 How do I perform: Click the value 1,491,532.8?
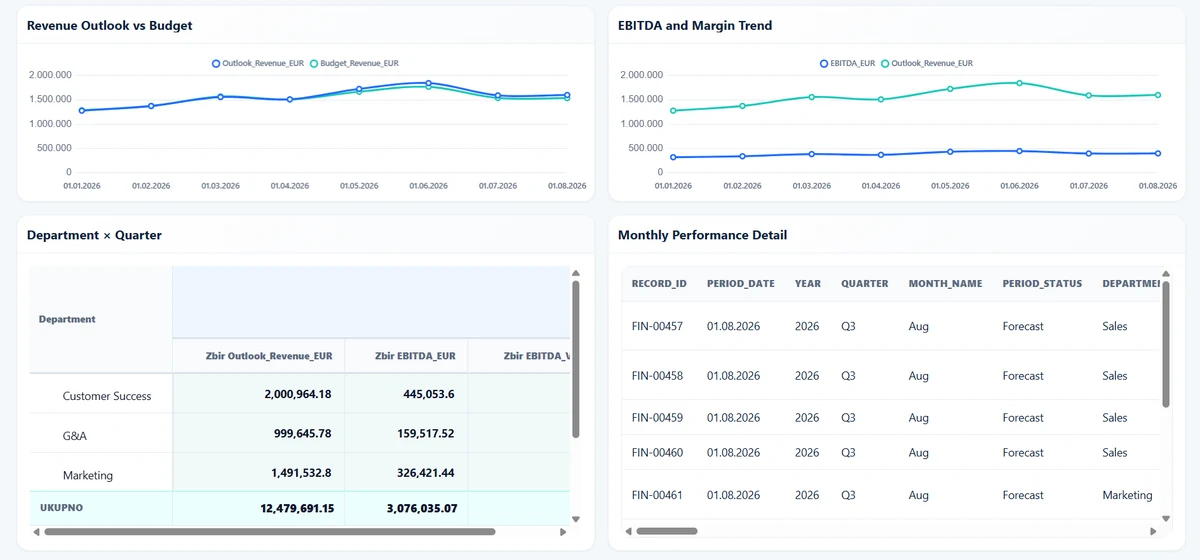point(301,473)
